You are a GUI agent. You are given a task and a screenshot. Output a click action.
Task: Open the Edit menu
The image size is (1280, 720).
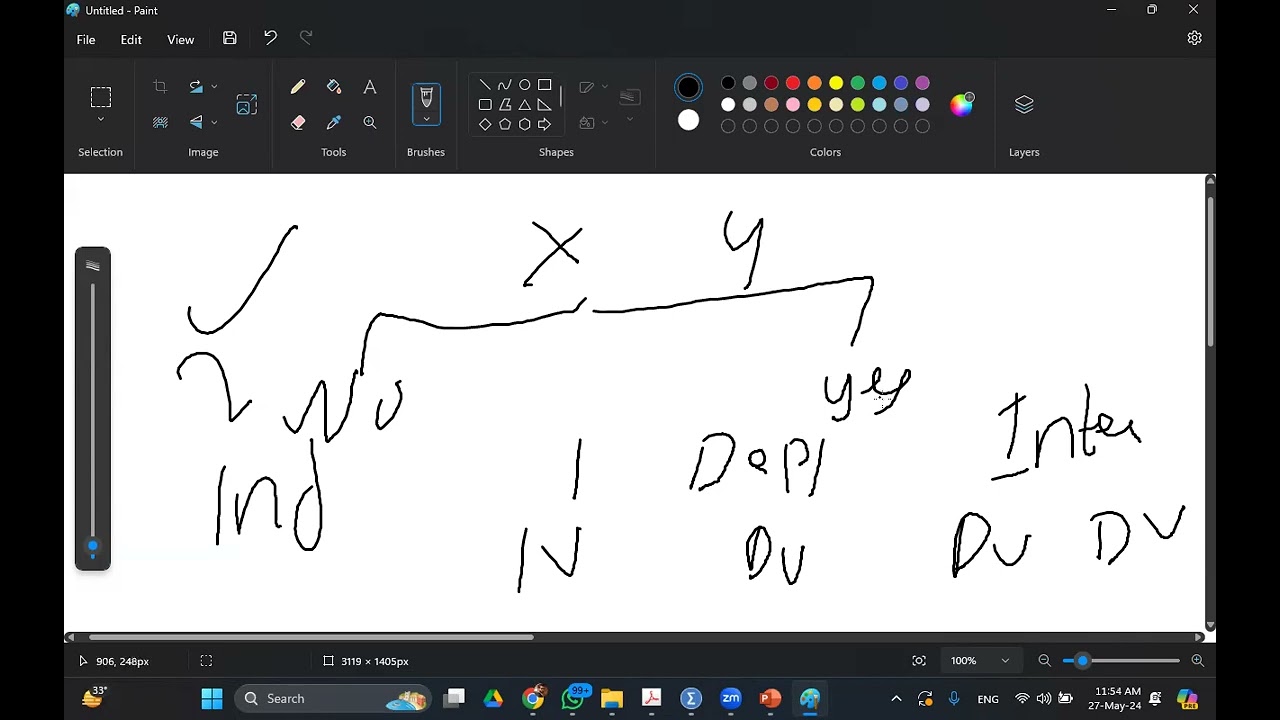click(x=131, y=39)
